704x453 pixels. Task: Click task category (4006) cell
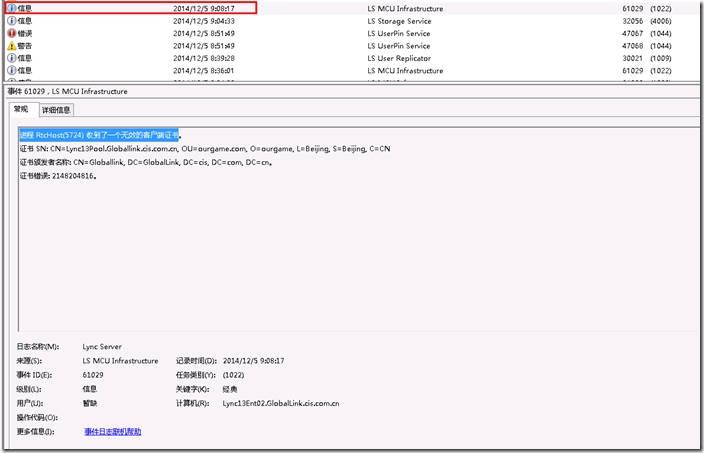(x=661, y=21)
